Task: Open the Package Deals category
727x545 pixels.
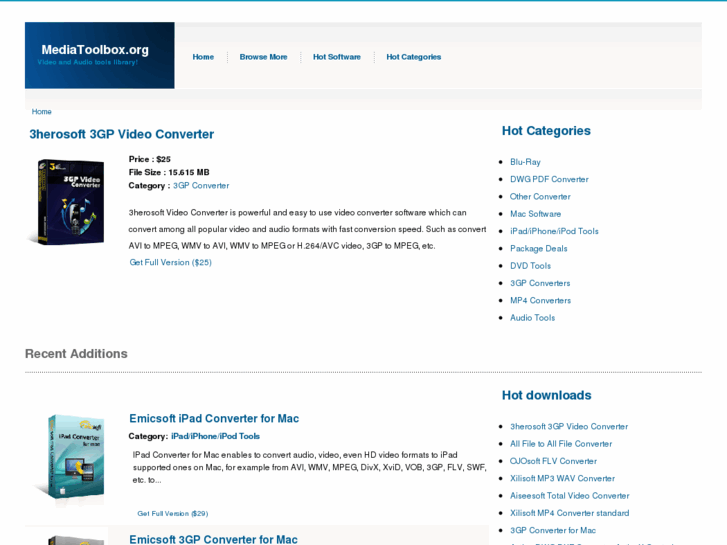Action: point(539,249)
